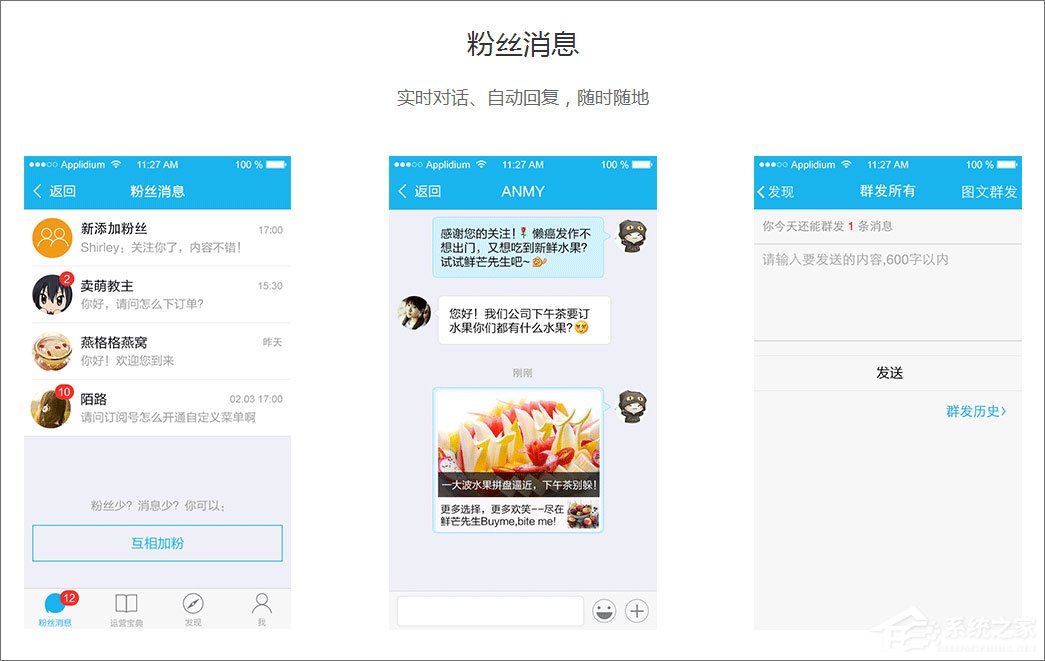The height and width of the screenshot is (661, 1045).
Task: Open 燕格格燕窝 avatar picture
Action: 52,351
